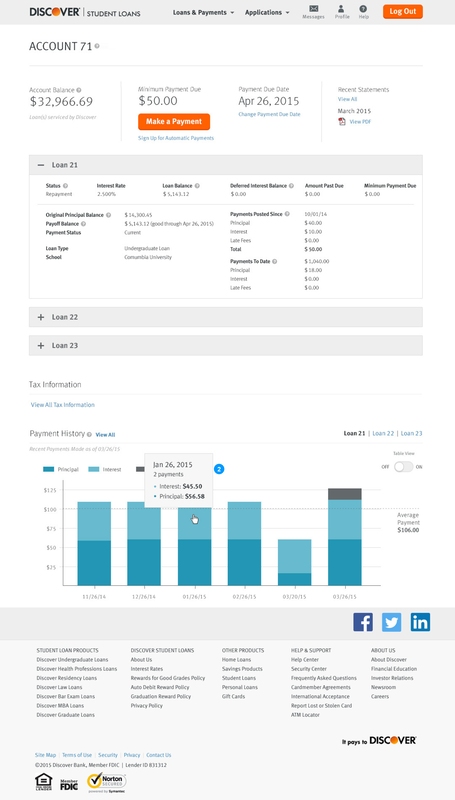
Task: Click the Site Map footer link
Action: 45,755
